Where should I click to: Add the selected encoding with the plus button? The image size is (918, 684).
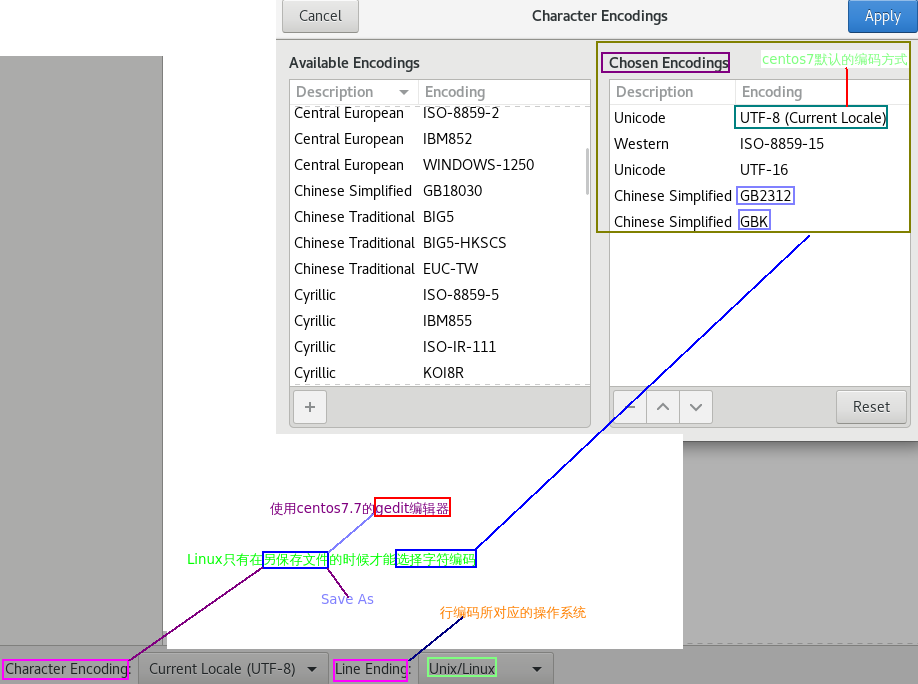[310, 406]
